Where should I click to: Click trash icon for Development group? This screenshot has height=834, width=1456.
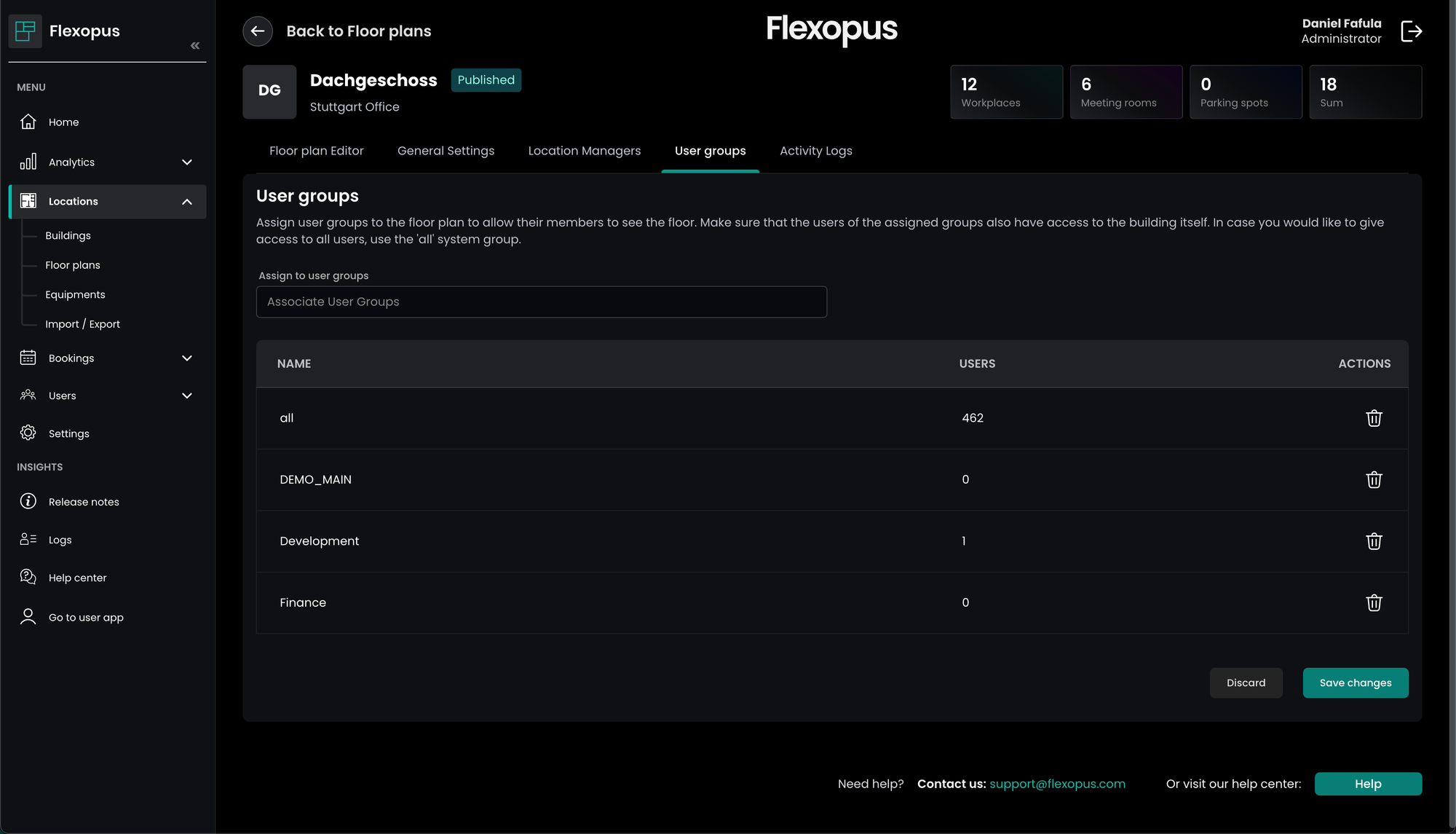click(x=1373, y=541)
